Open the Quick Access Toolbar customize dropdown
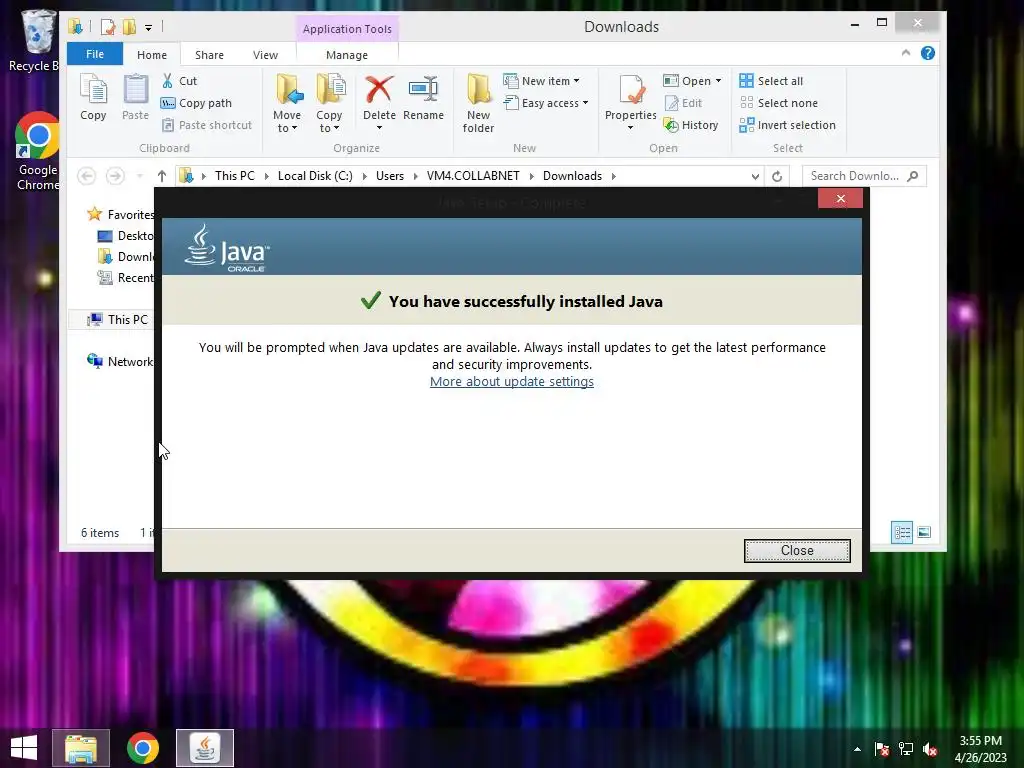The width and height of the screenshot is (1024, 768). (x=148, y=27)
